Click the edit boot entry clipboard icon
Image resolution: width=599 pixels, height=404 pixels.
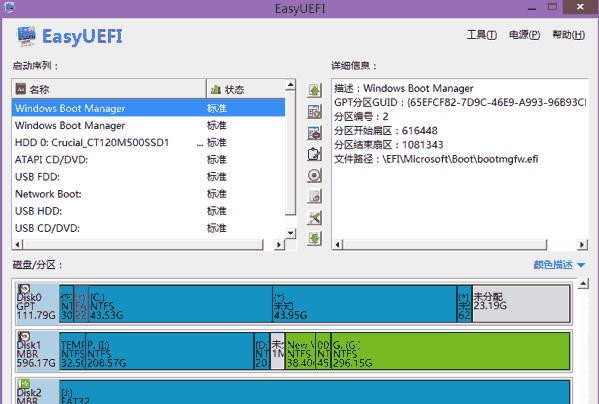tap(314, 154)
